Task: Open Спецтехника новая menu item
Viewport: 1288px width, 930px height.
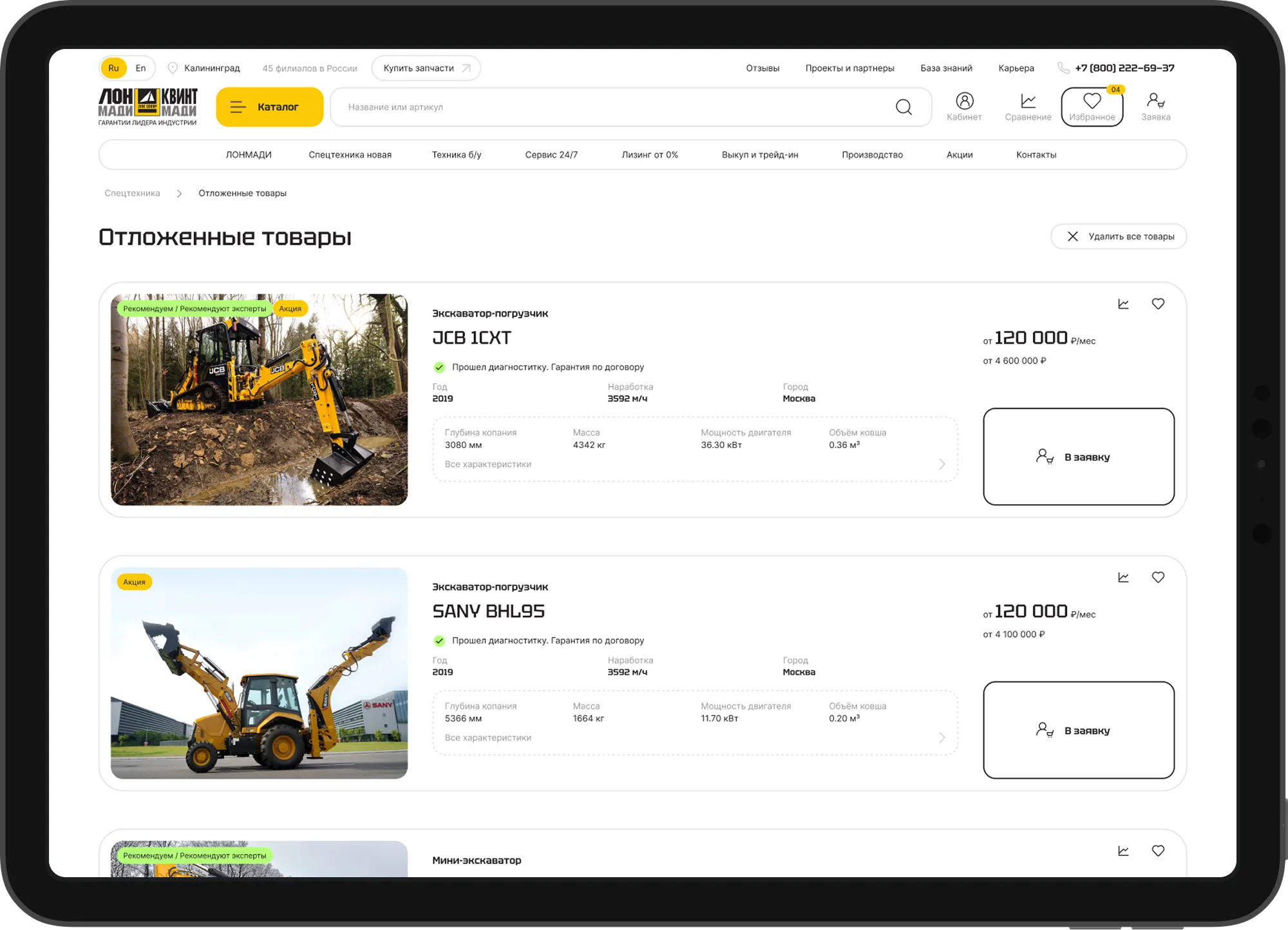Action: click(350, 155)
